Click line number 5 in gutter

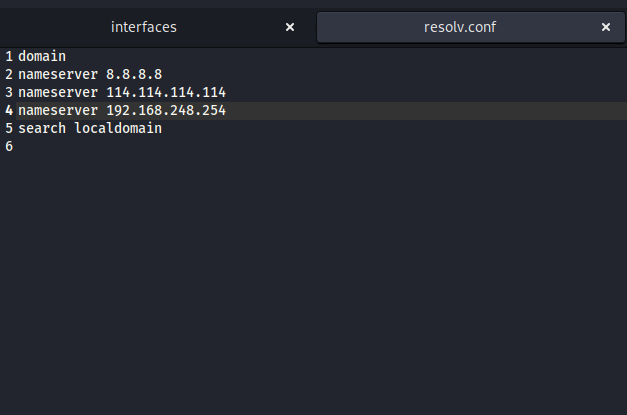pos(9,128)
